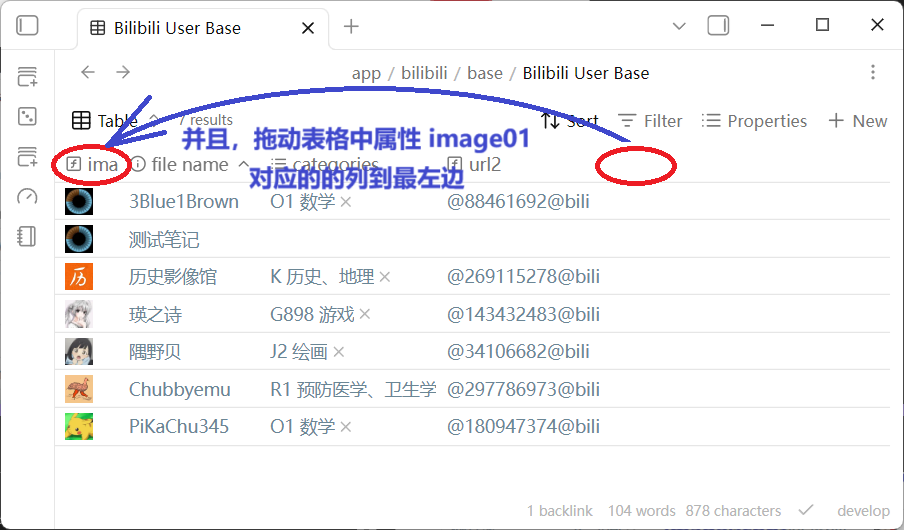This screenshot has width=904, height=530.
Task: Click New to add an entry
Action: point(858,121)
